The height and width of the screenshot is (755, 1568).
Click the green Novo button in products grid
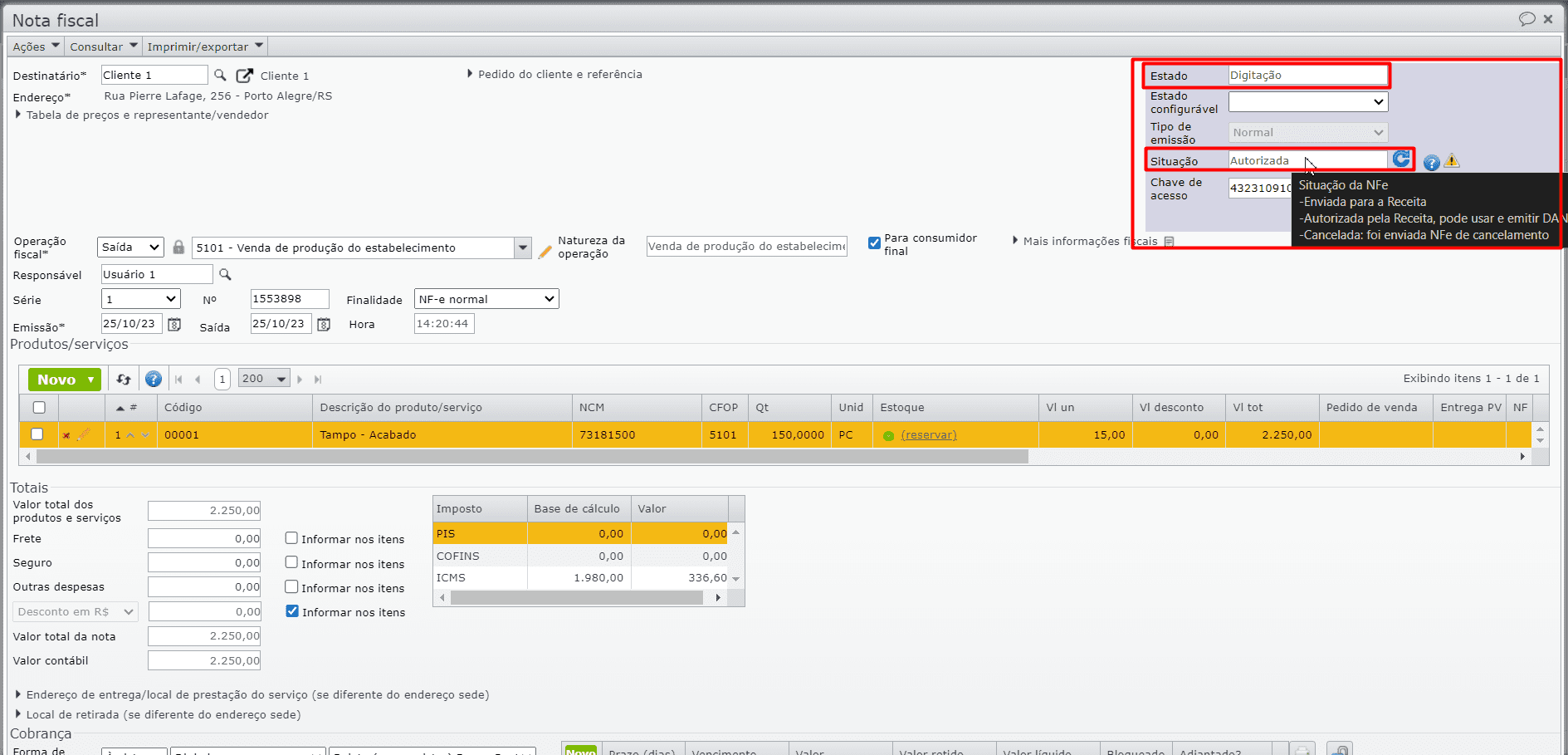pyautogui.click(x=65, y=380)
